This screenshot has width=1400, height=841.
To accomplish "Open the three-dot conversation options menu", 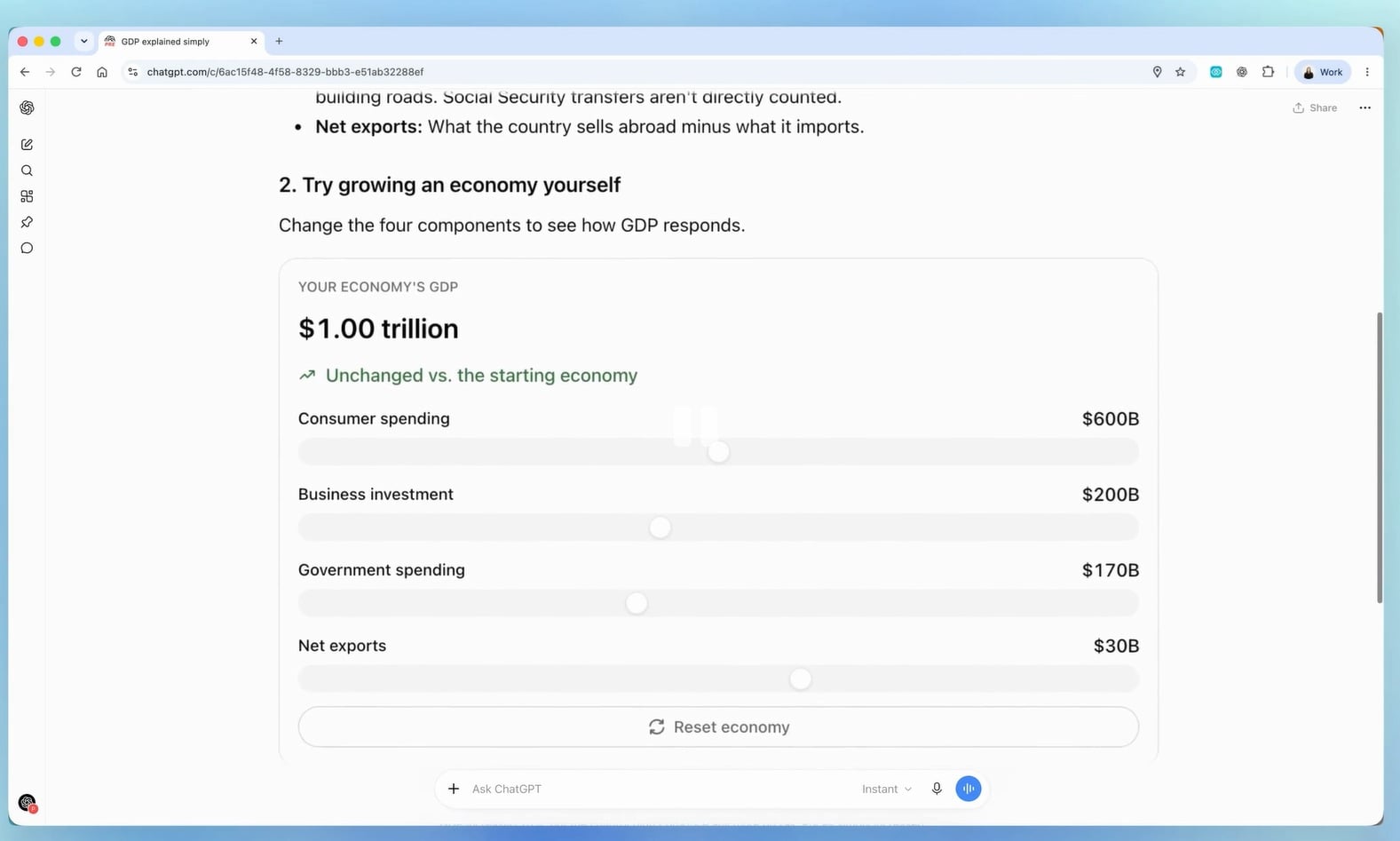I will click(1364, 107).
